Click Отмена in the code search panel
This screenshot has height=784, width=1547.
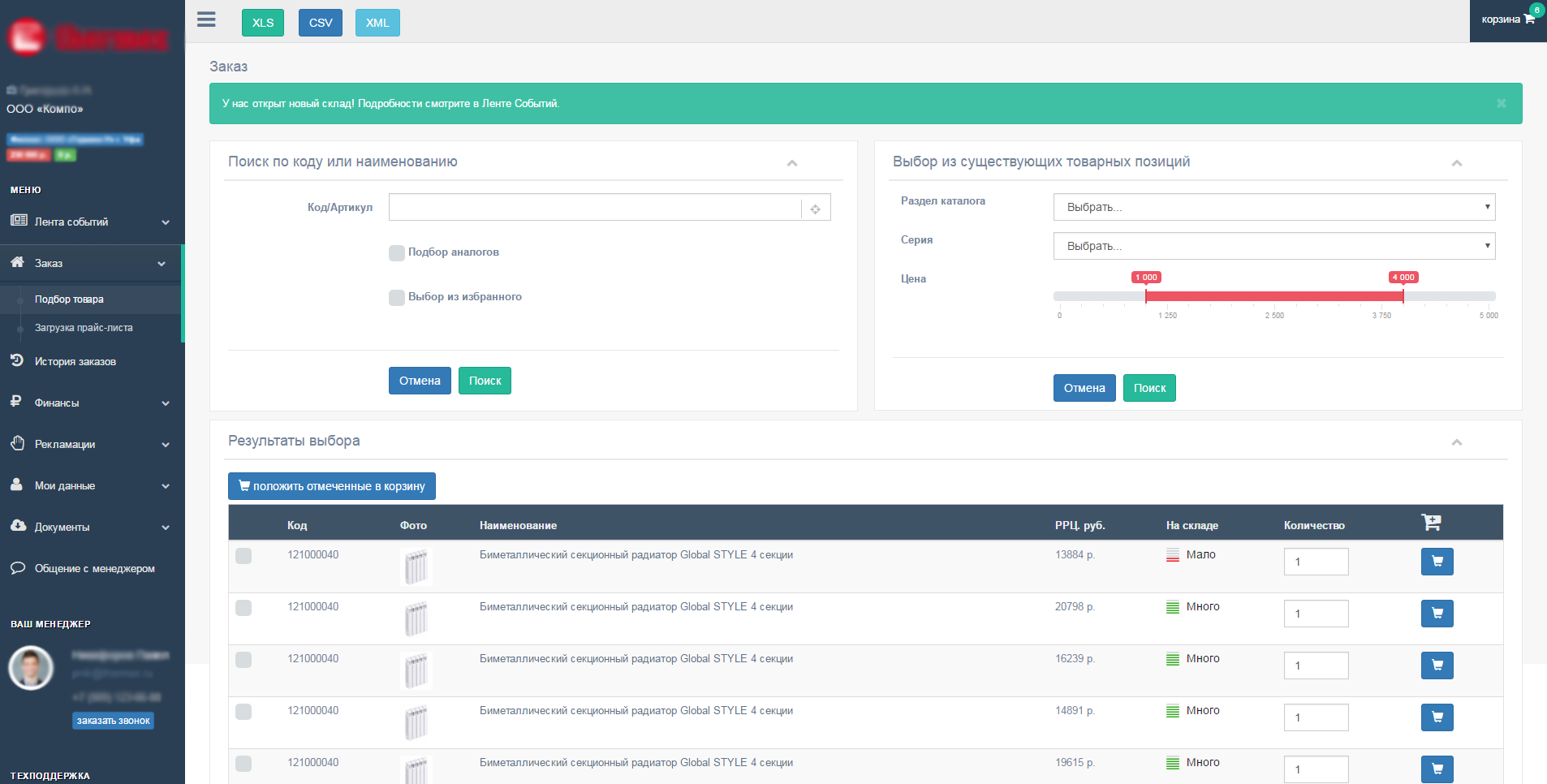pyautogui.click(x=420, y=381)
